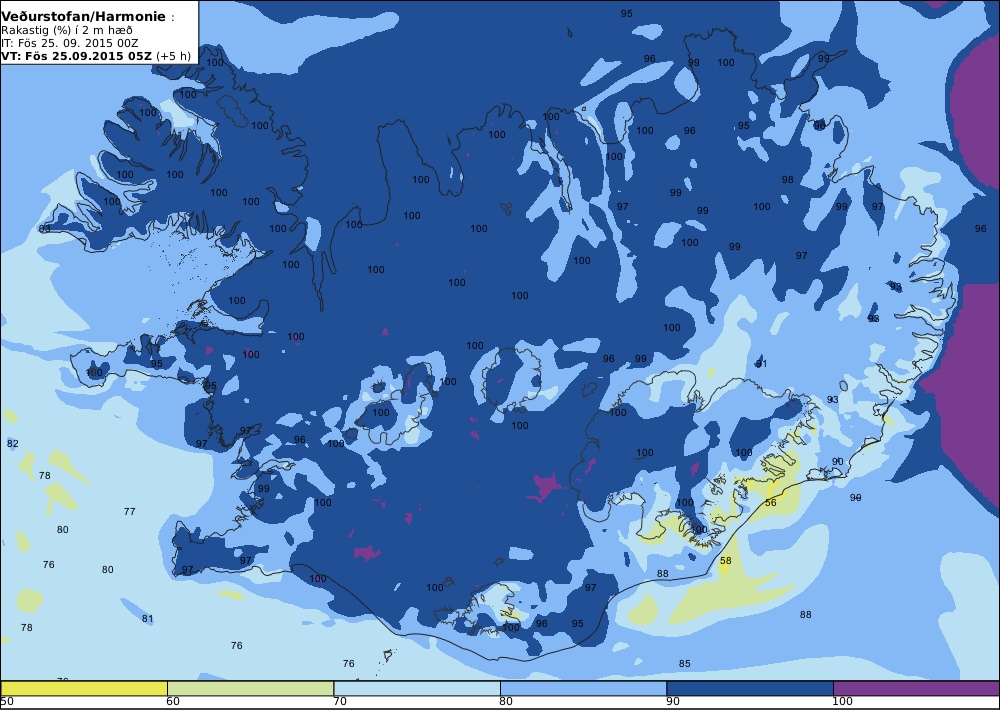This screenshot has height=710, width=1000.
Task: Click the humidity value 91 on the map
Action: (x=761, y=364)
